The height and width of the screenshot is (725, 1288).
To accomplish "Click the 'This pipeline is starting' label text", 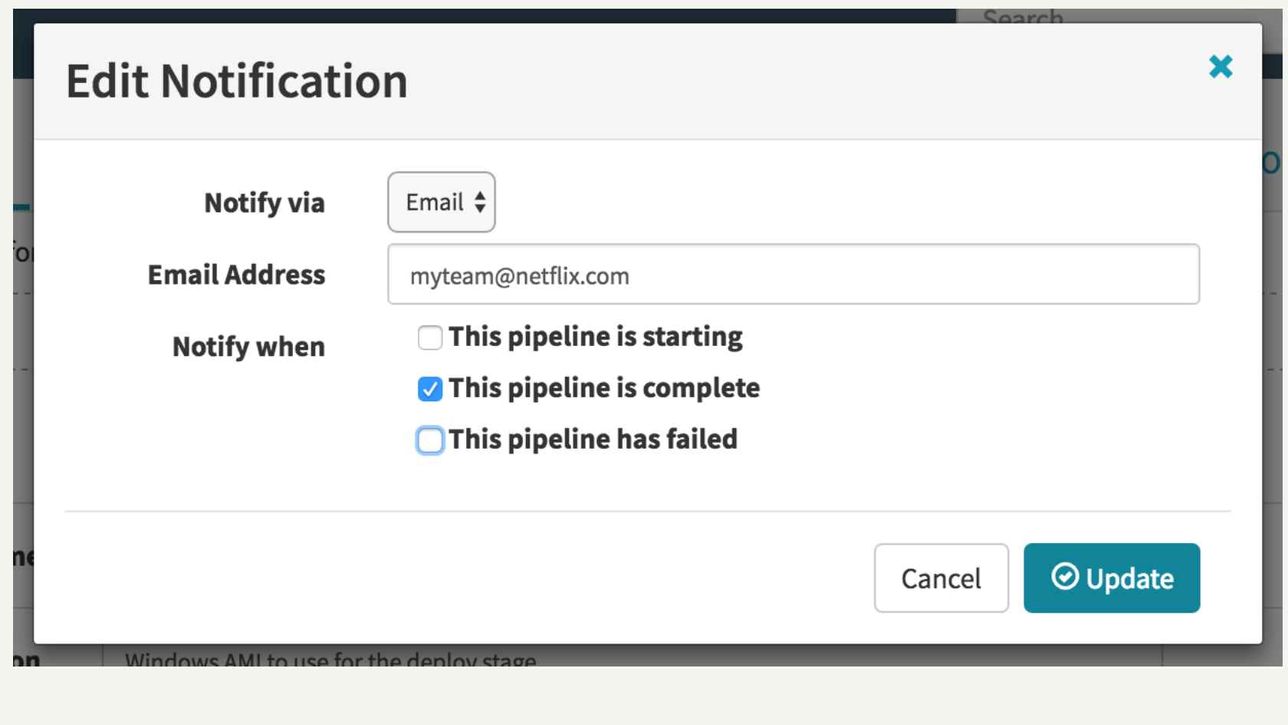I will (x=595, y=337).
